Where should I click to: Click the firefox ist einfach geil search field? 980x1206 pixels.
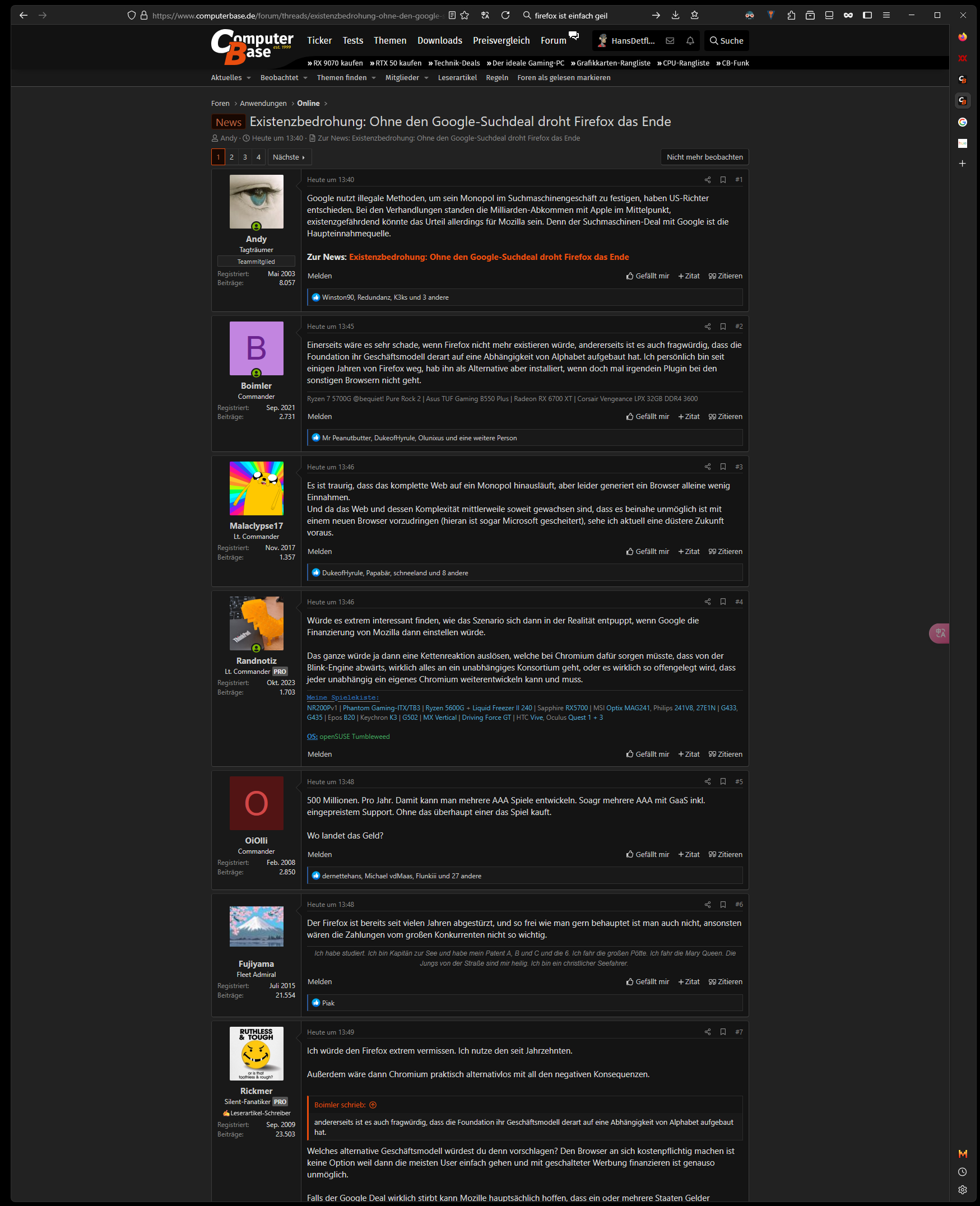pyautogui.click(x=587, y=15)
